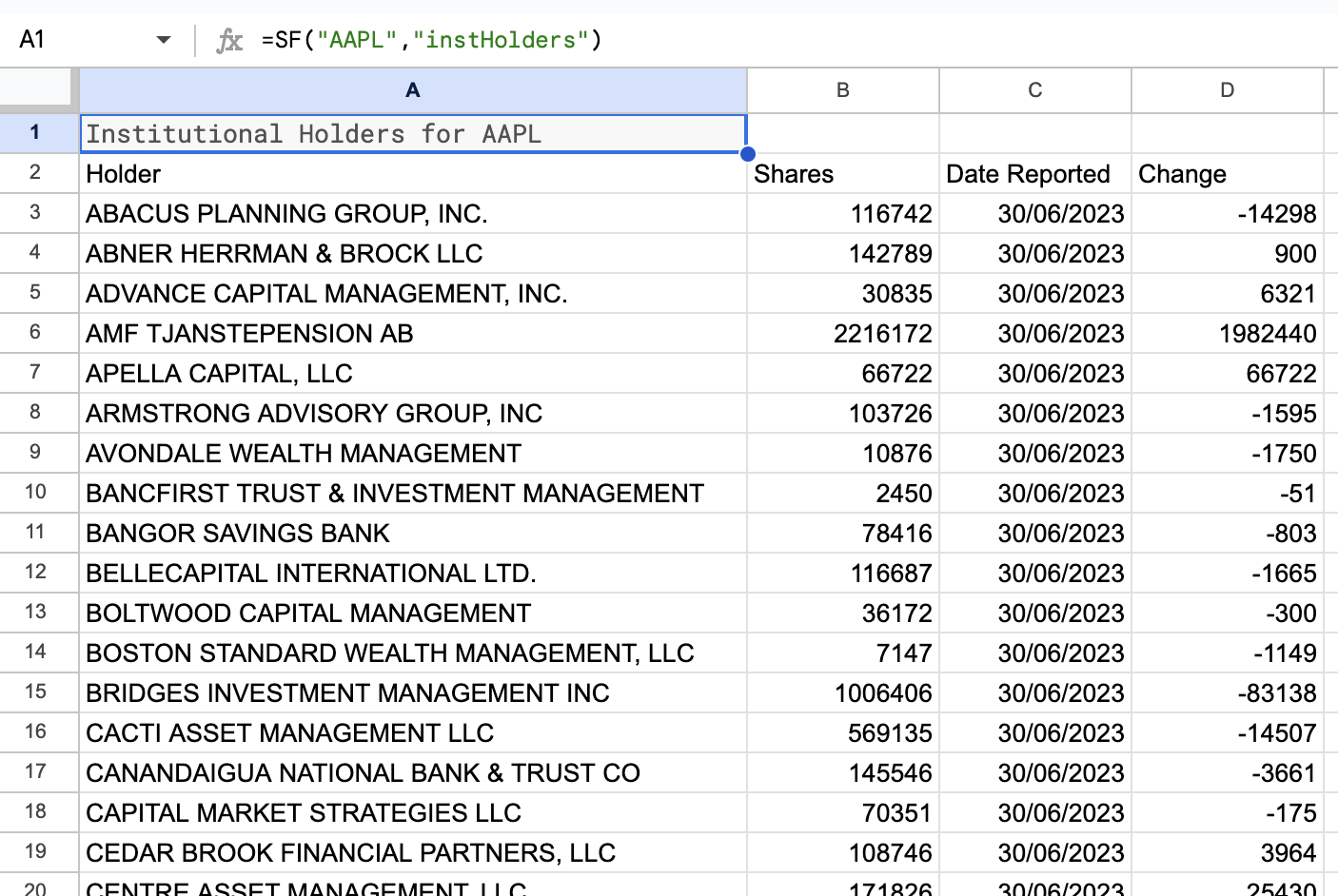Image resolution: width=1338 pixels, height=896 pixels.
Task: Click cell 'BELLECAPITAL INTERNATIONAL LTD.'
Action: (413, 574)
